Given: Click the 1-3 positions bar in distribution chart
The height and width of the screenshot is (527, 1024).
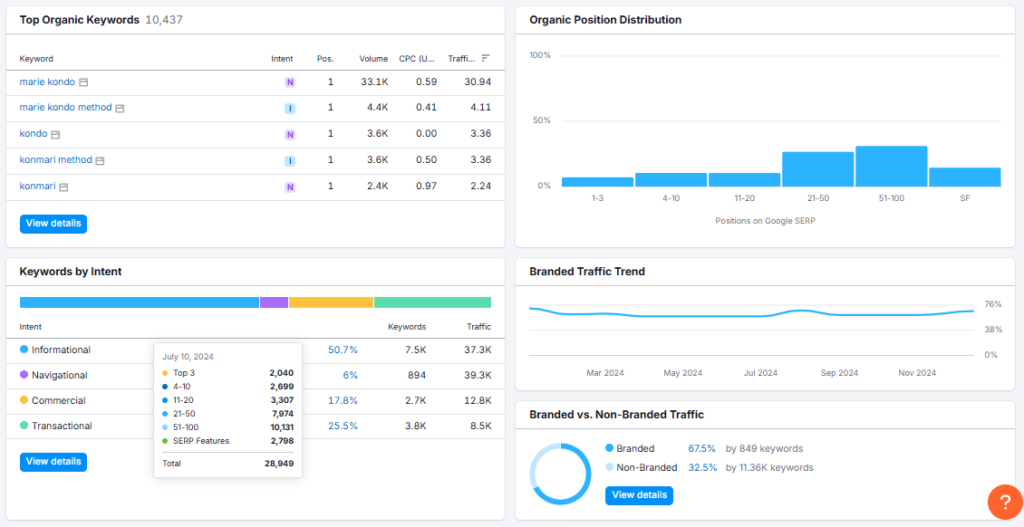Looking at the screenshot, I should point(598,182).
